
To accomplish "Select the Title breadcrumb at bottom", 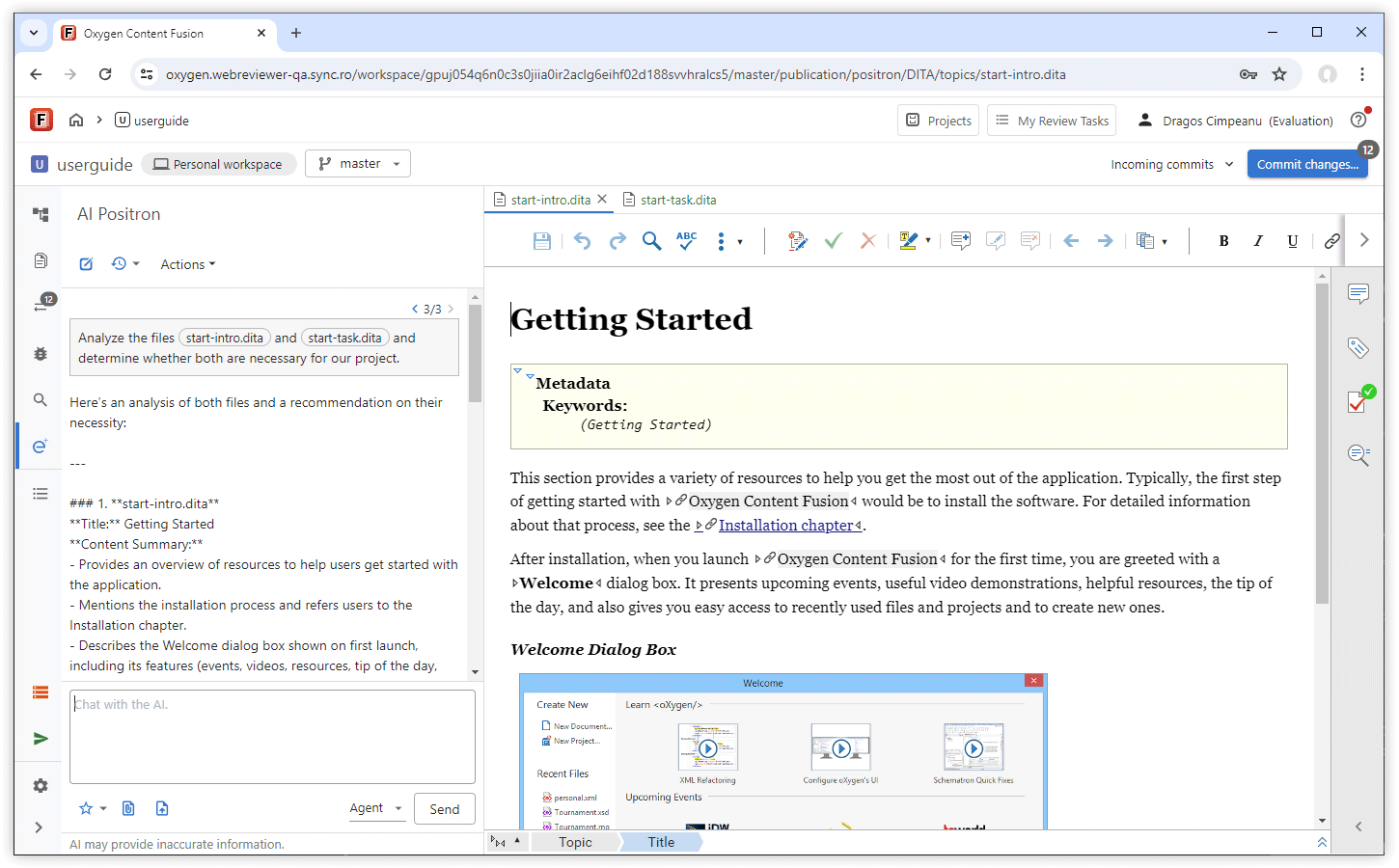I will (x=661, y=842).
